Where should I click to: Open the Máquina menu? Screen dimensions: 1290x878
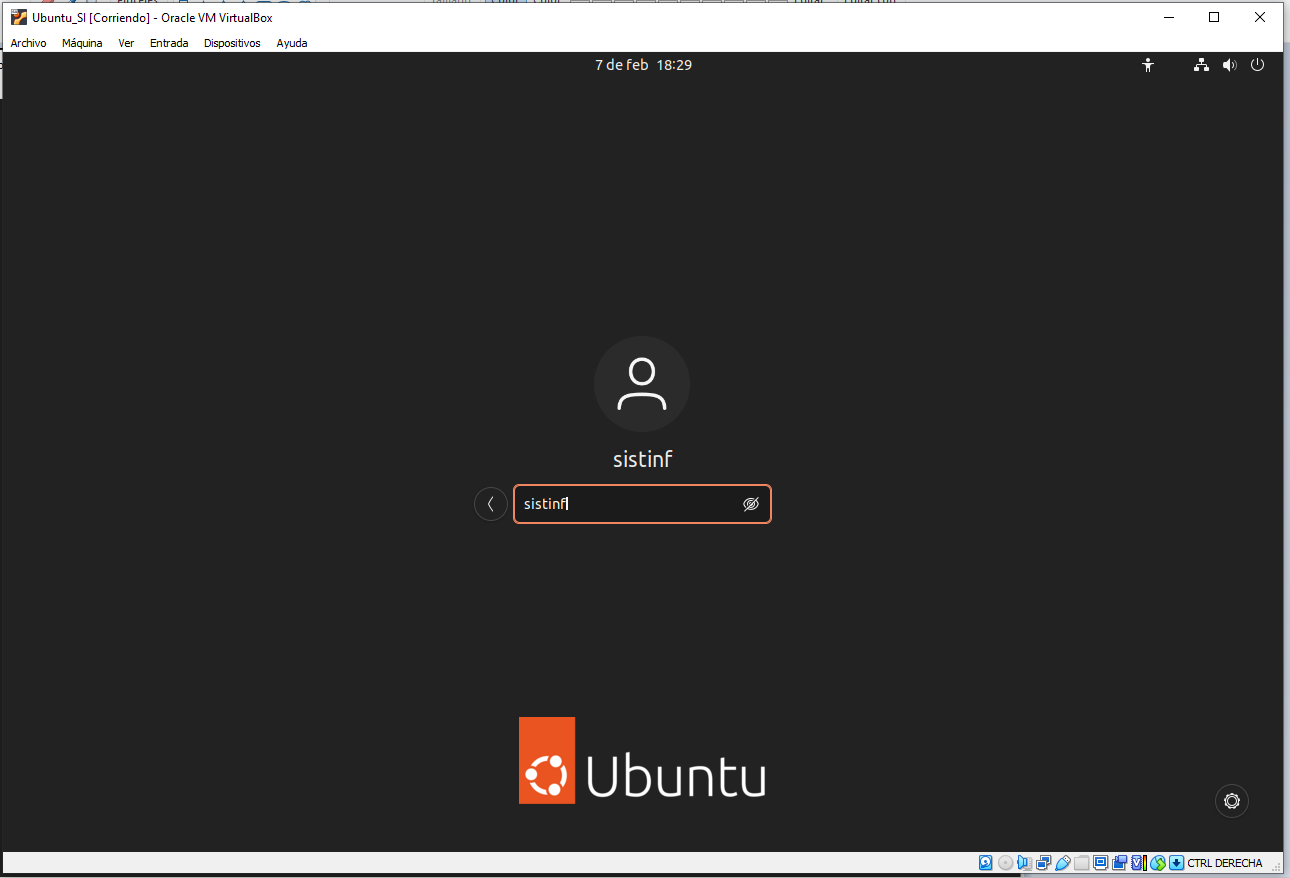click(82, 43)
